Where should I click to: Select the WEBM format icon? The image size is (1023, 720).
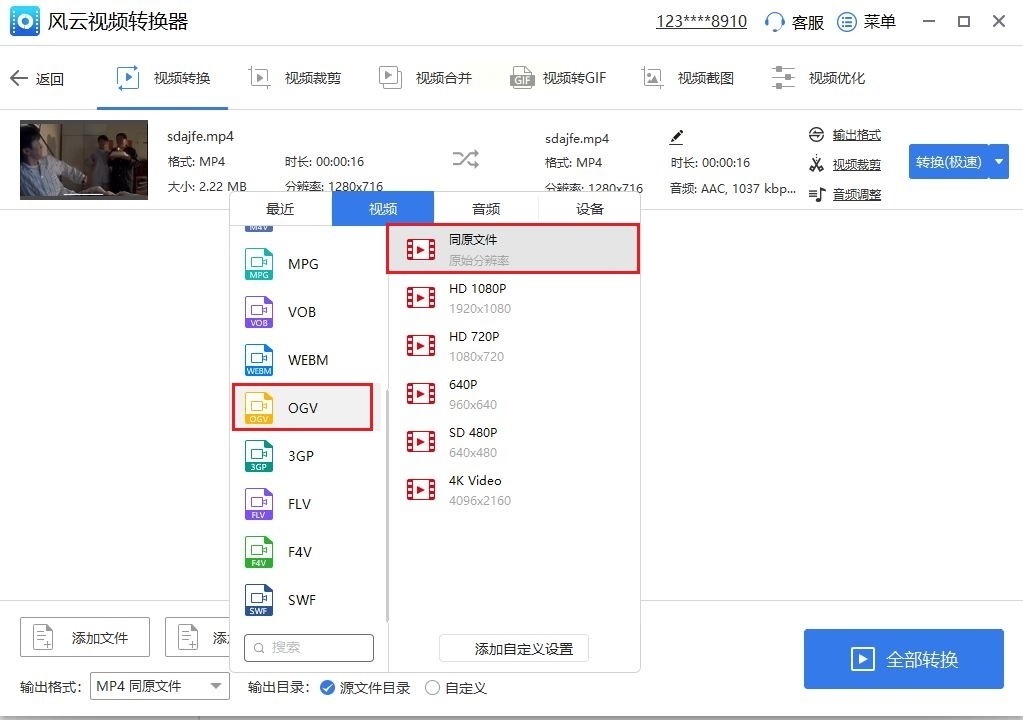(259, 360)
